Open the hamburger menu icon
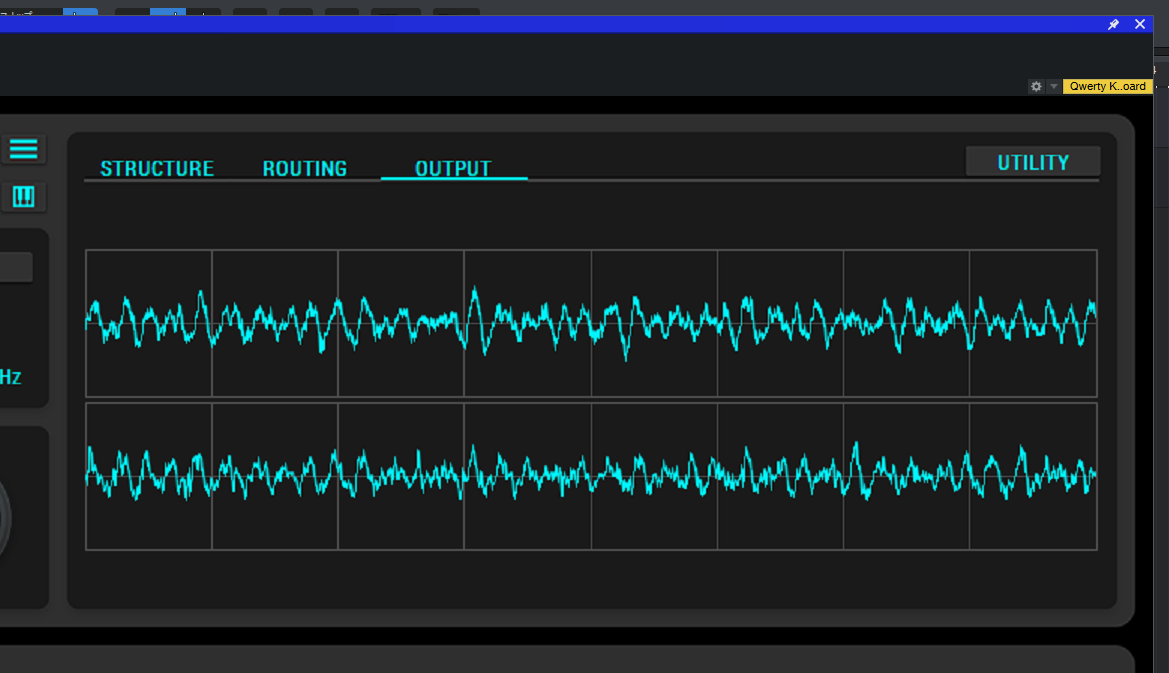The image size is (1169, 673). click(23, 149)
